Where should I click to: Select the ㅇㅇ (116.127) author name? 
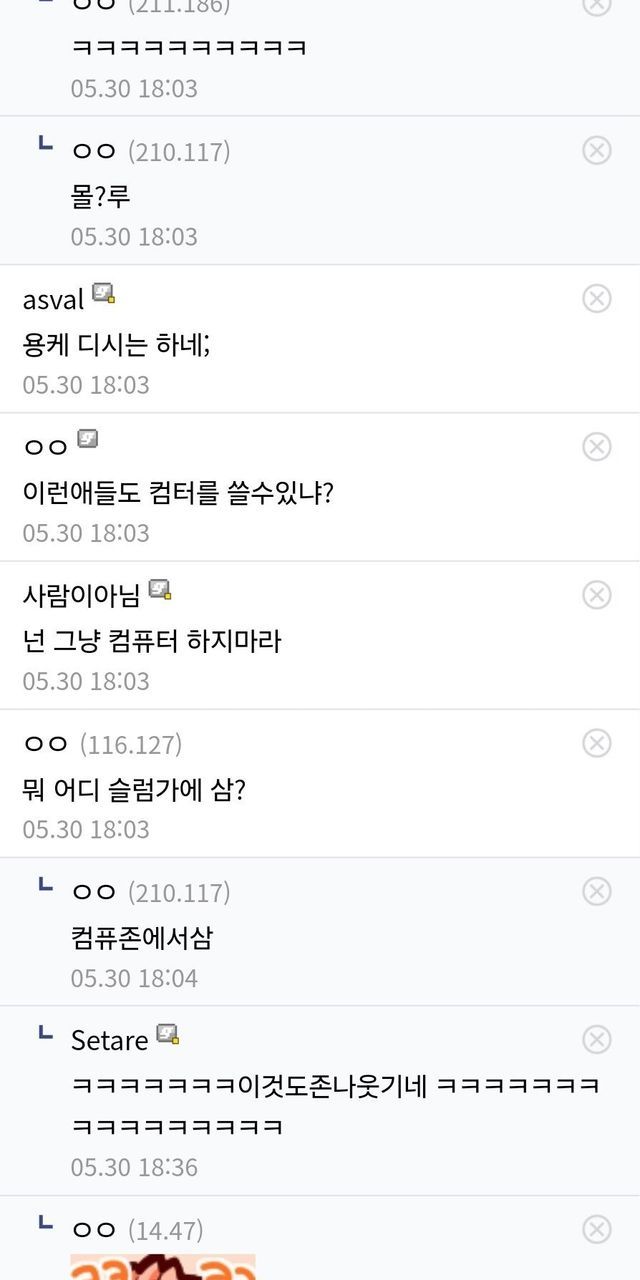pyautogui.click(x=45, y=744)
